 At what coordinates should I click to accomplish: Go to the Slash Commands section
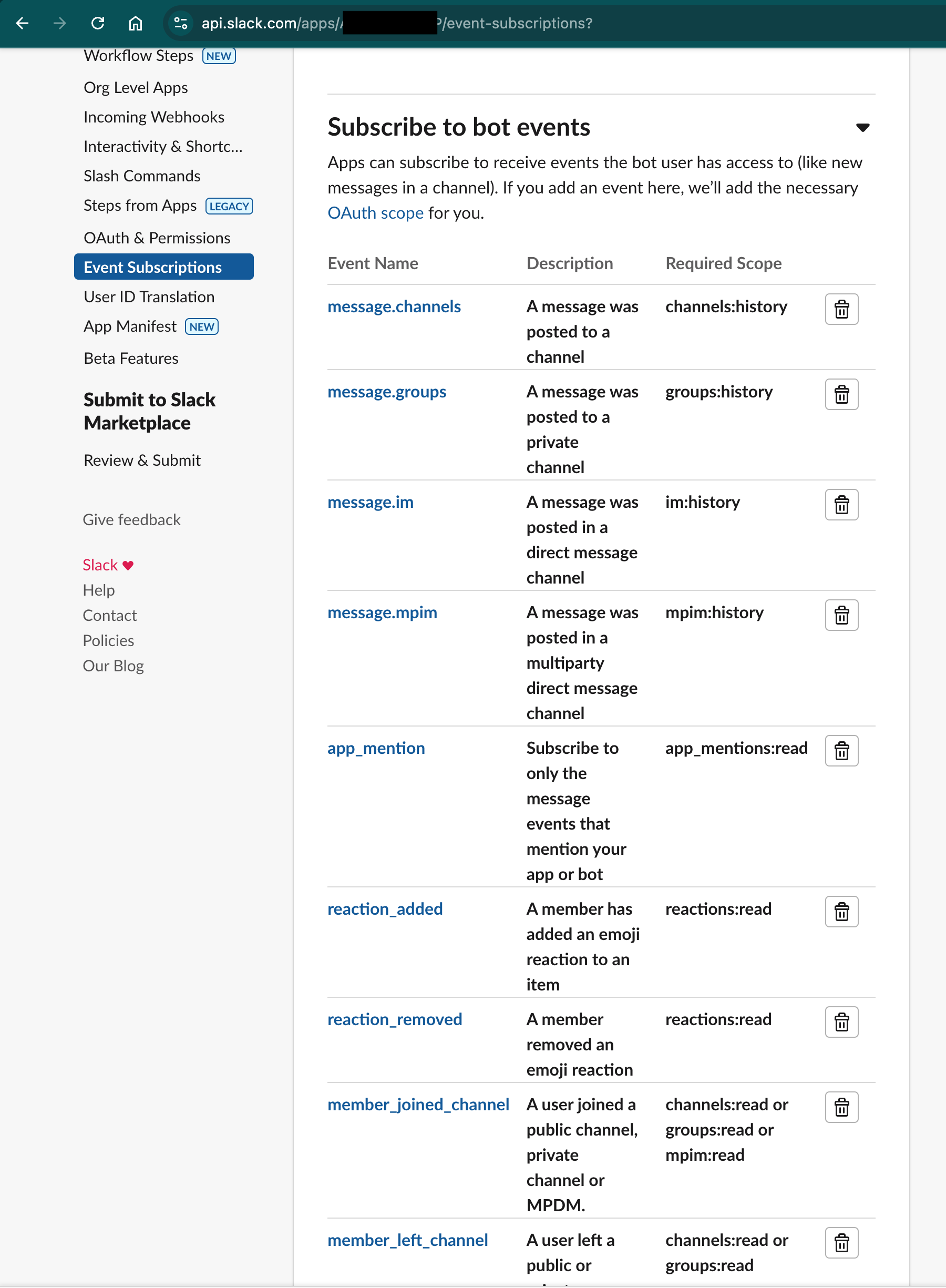141,175
